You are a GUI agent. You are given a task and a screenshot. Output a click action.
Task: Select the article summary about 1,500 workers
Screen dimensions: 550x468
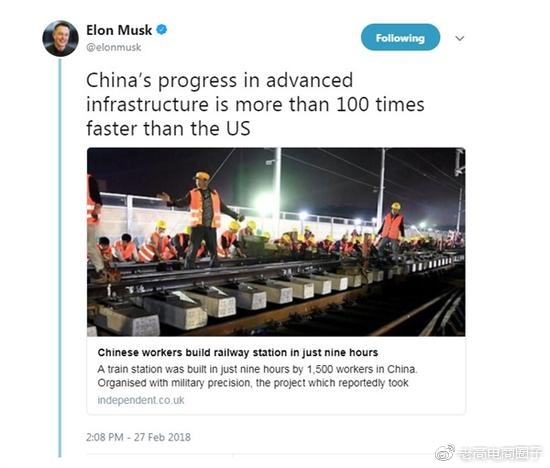[257, 376]
